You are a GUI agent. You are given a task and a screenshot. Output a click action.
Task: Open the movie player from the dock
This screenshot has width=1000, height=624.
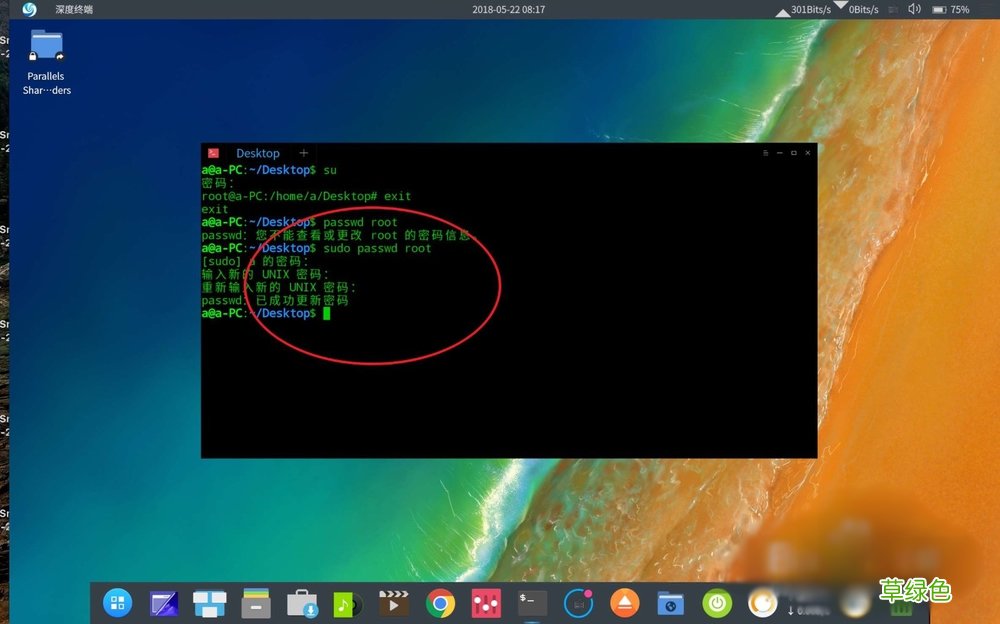pos(393,603)
